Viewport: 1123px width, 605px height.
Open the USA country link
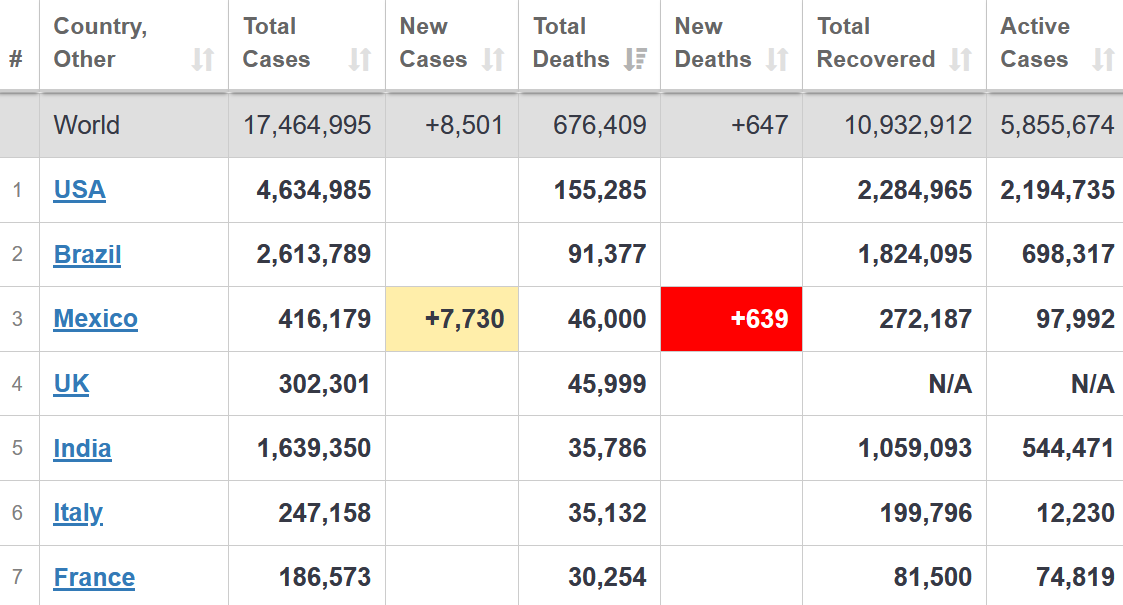tap(79, 190)
